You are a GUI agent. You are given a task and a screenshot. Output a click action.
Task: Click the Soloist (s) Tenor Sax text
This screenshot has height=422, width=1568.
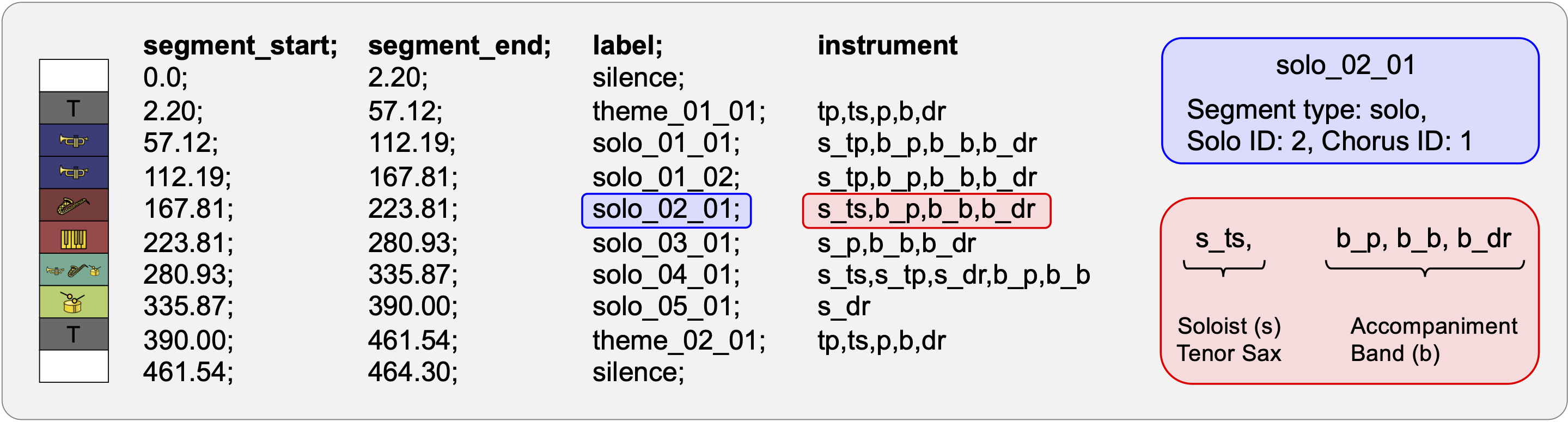(x=1229, y=340)
